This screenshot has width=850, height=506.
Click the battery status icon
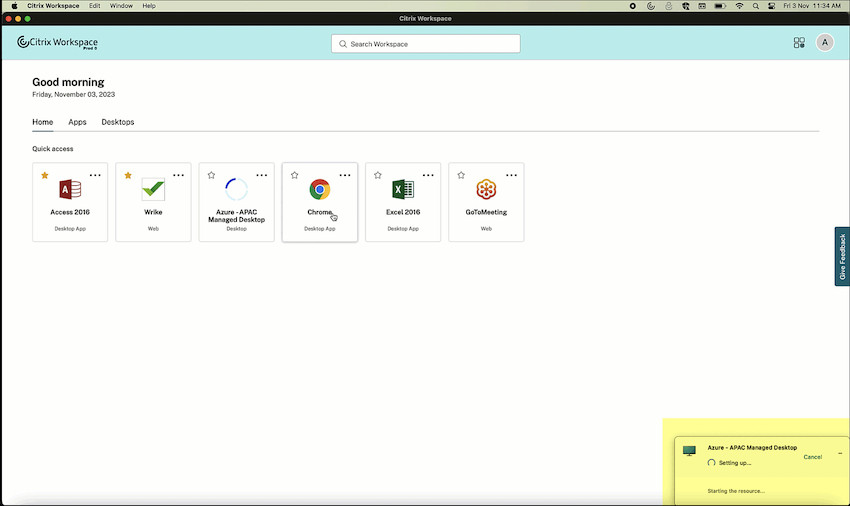tap(720, 6)
